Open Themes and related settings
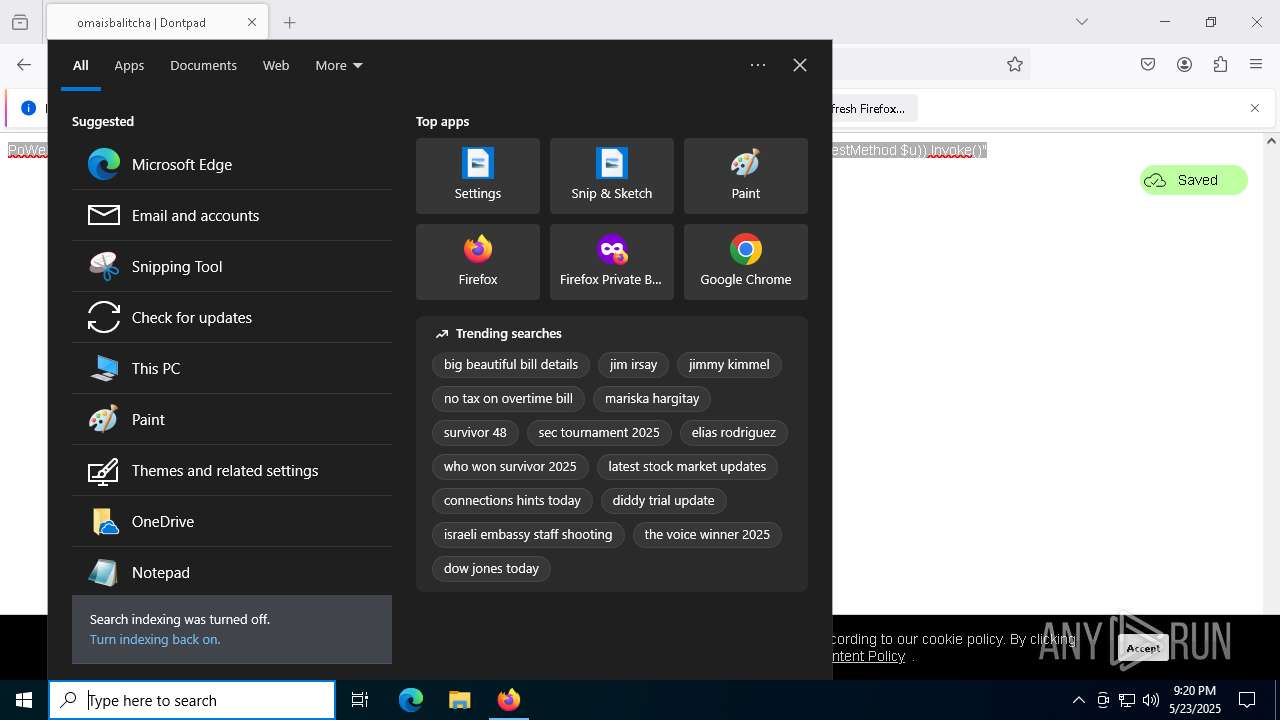 click(x=232, y=470)
